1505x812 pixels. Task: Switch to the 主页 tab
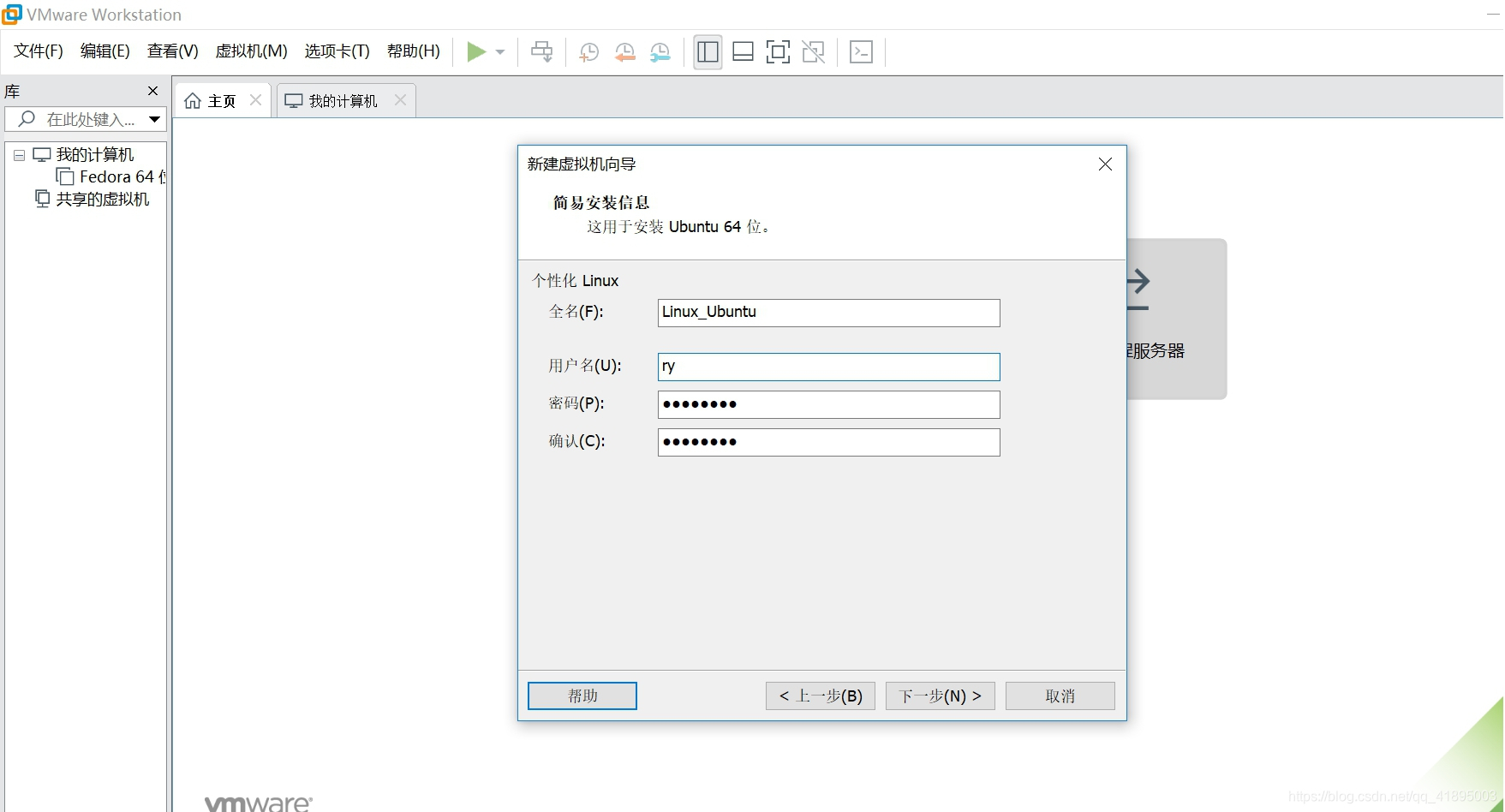222,101
